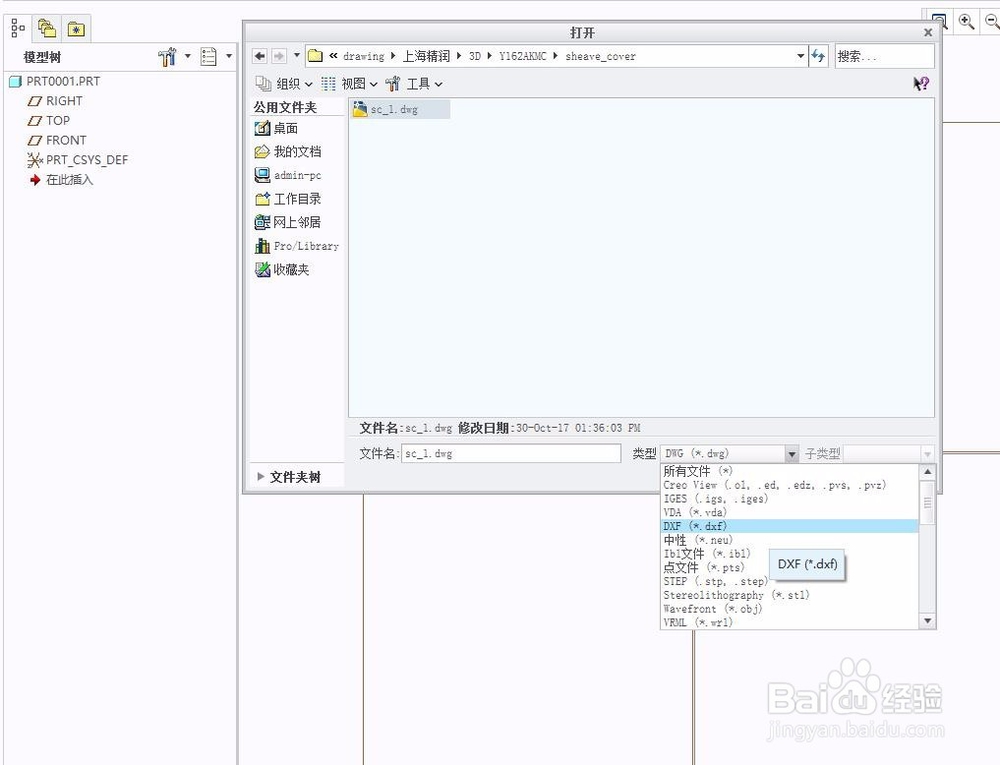Choose Stereolithography (*.stl) type
The image size is (1000, 765).
[x=790, y=595]
